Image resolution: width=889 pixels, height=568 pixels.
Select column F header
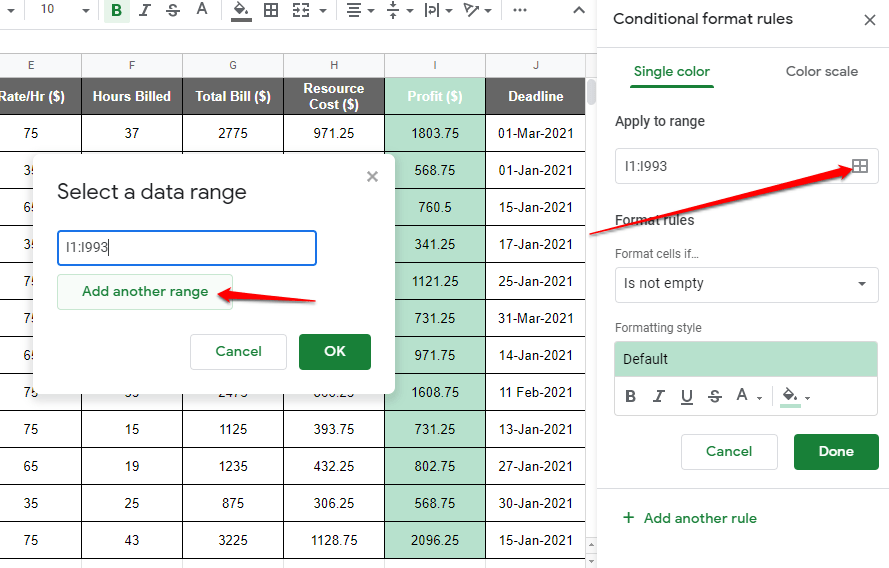click(132, 65)
